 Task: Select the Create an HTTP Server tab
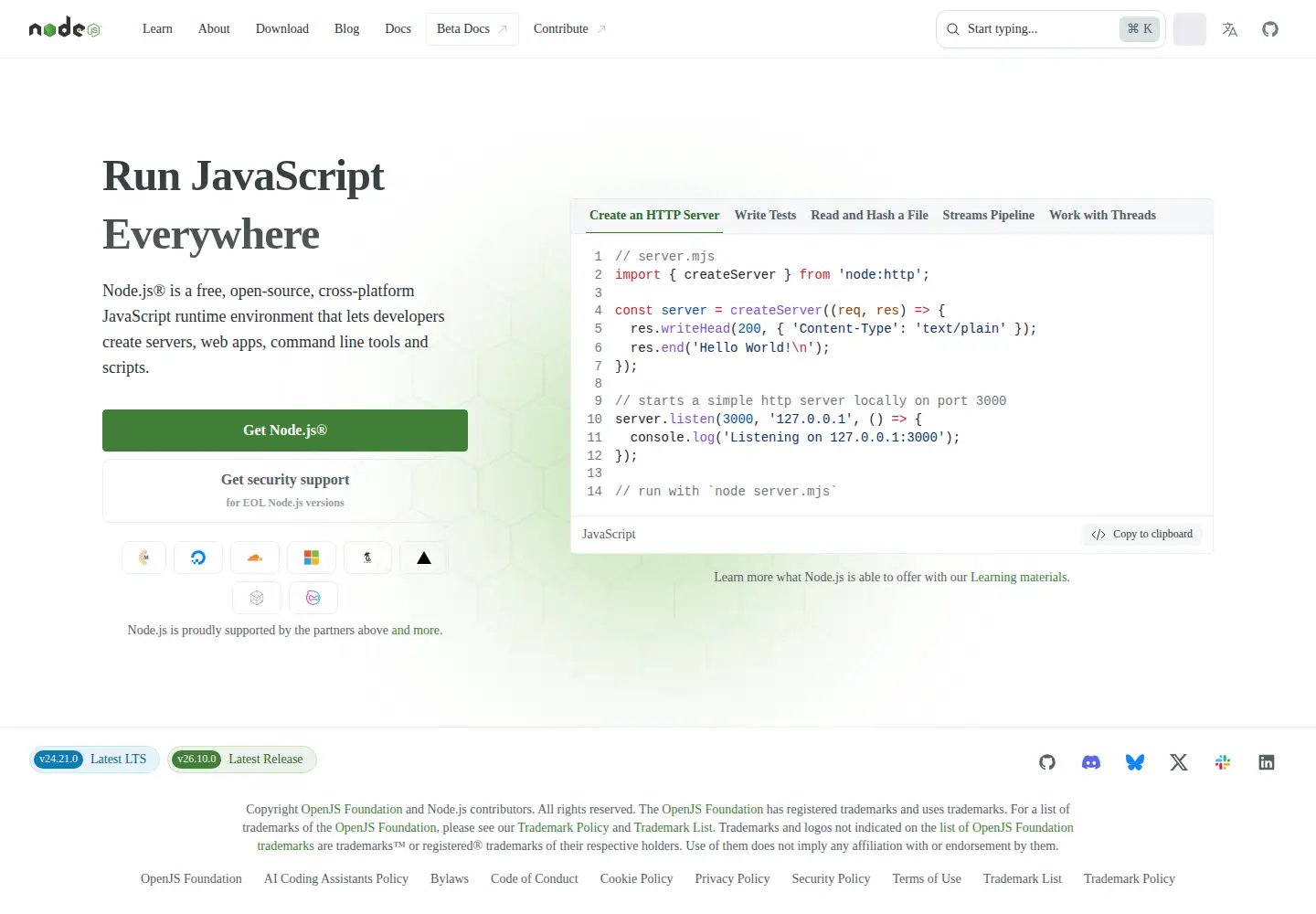tap(654, 216)
